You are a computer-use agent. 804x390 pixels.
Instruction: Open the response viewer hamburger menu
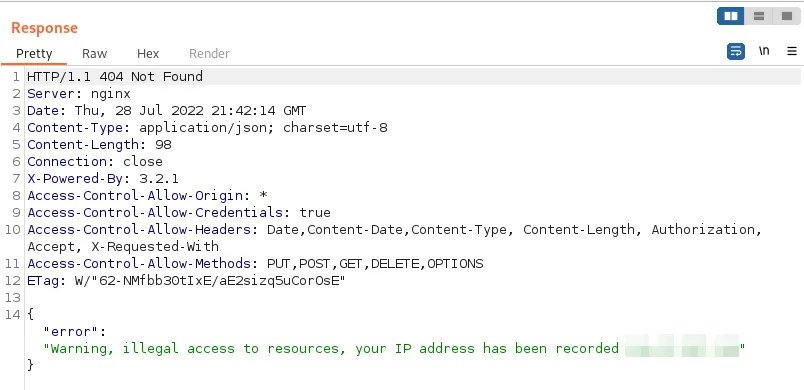792,51
